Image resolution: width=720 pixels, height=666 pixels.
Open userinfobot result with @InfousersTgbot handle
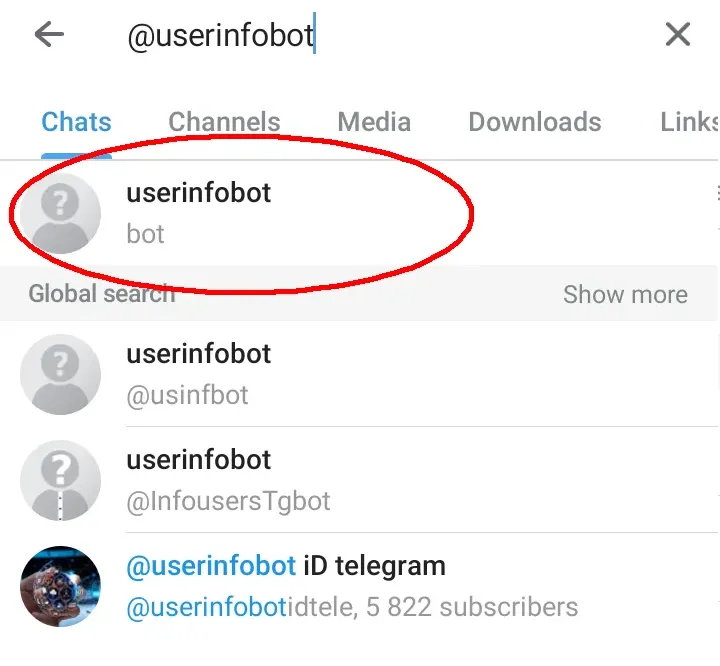tap(300, 480)
